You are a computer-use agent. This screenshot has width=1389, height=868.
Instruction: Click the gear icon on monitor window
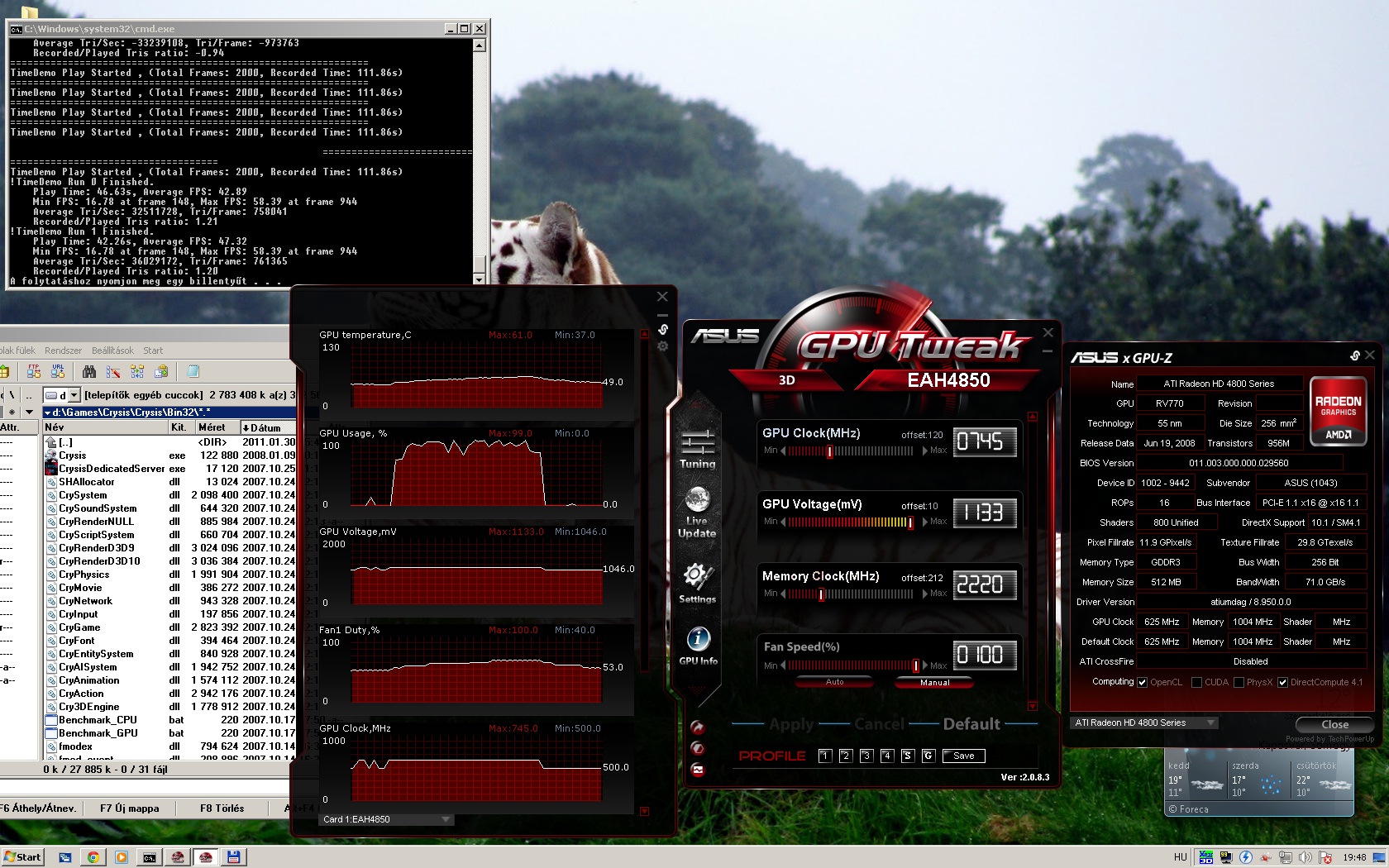[662, 346]
